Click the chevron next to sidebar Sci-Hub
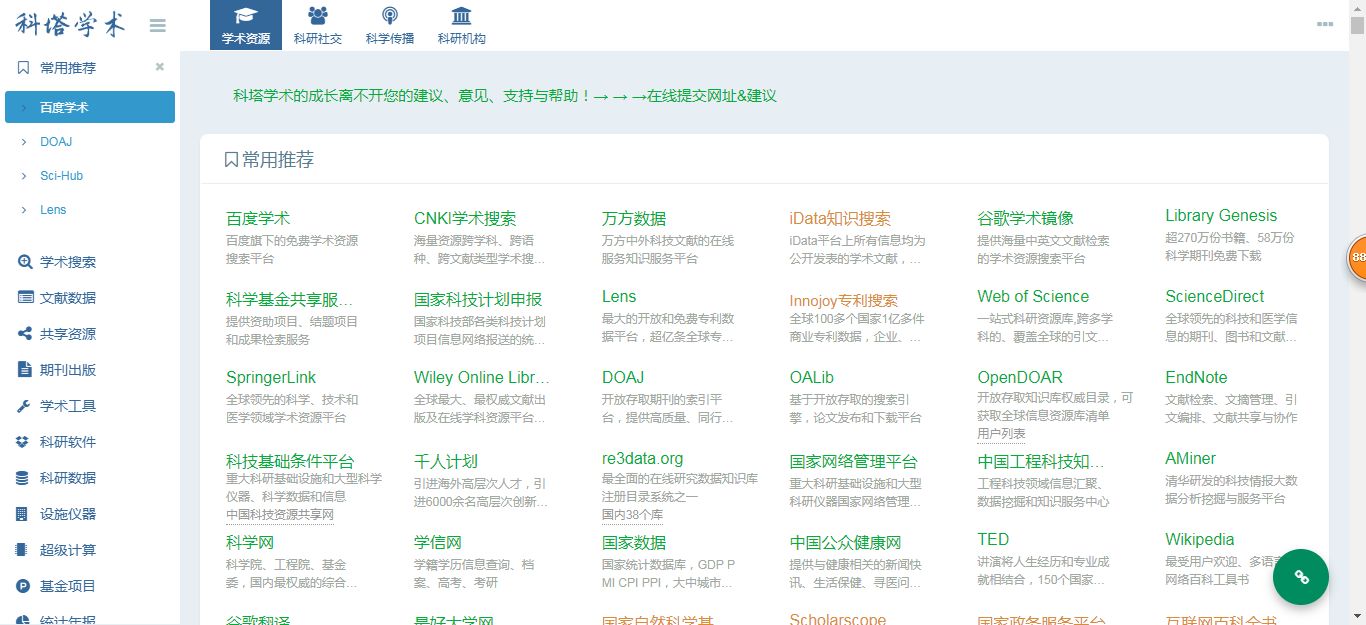The height and width of the screenshot is (625, 1366). [x=23, y=176]
